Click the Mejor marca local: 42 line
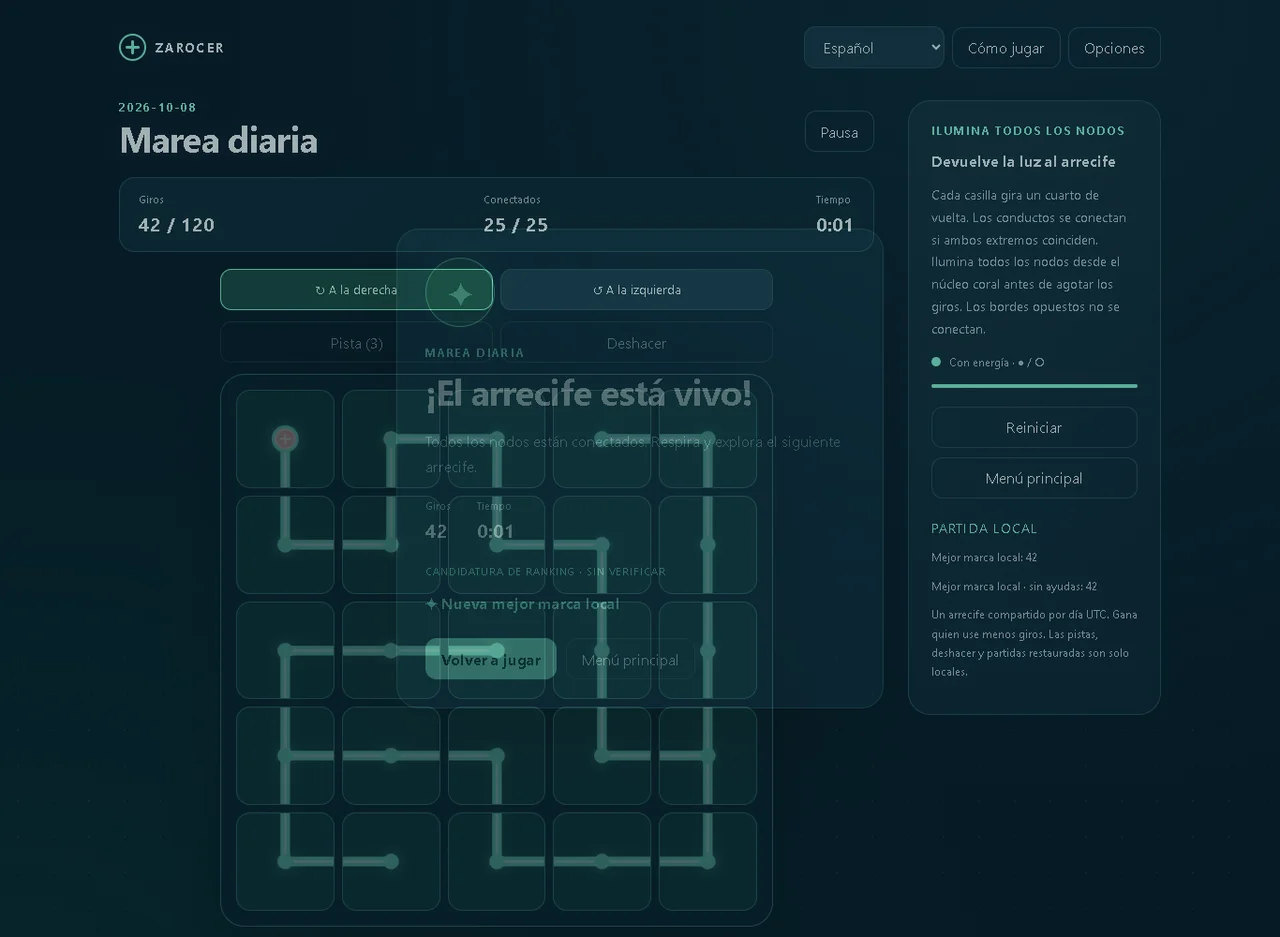 (x=984, y=557)
